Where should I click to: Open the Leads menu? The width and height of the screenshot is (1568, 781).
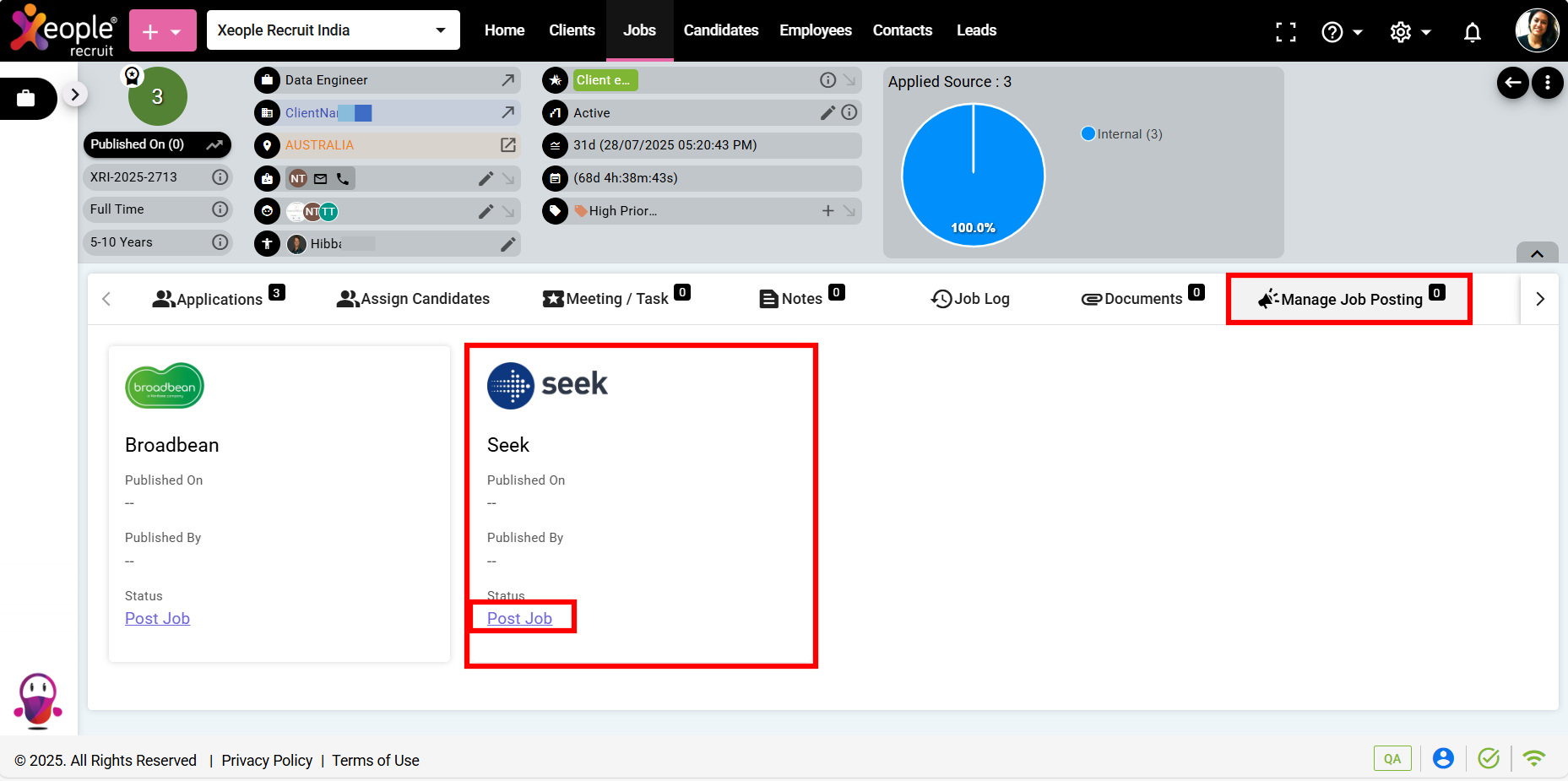point(976,30)
